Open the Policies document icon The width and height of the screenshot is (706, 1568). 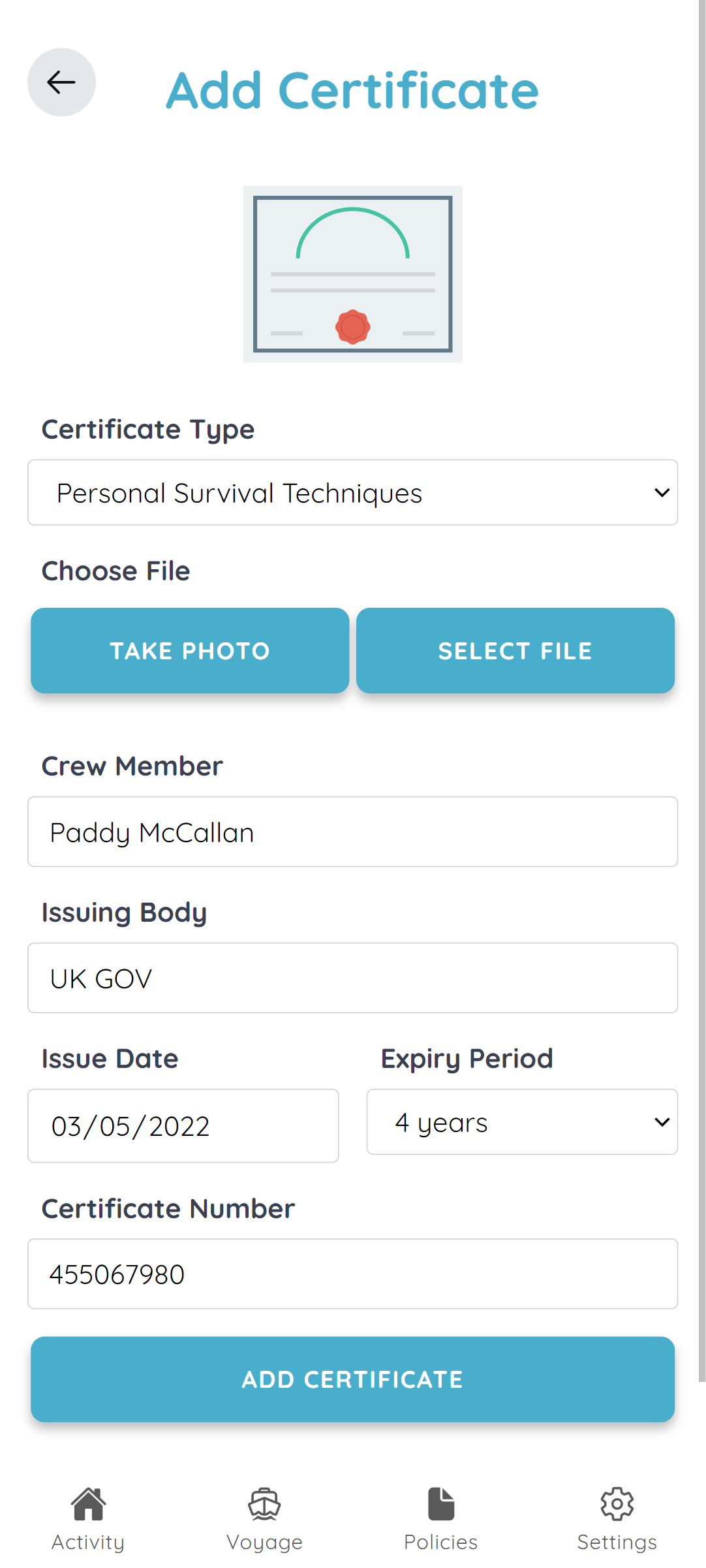tap(440, 1503)
